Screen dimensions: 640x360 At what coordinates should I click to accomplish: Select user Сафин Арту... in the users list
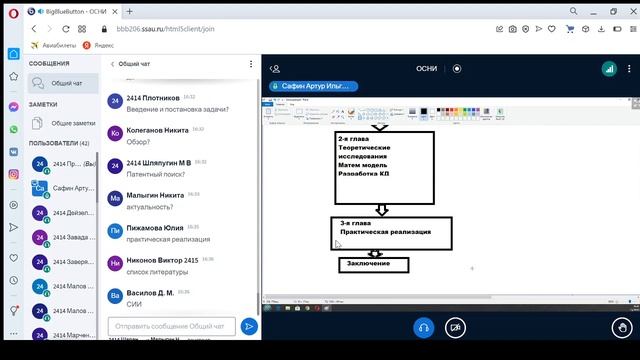63,188
